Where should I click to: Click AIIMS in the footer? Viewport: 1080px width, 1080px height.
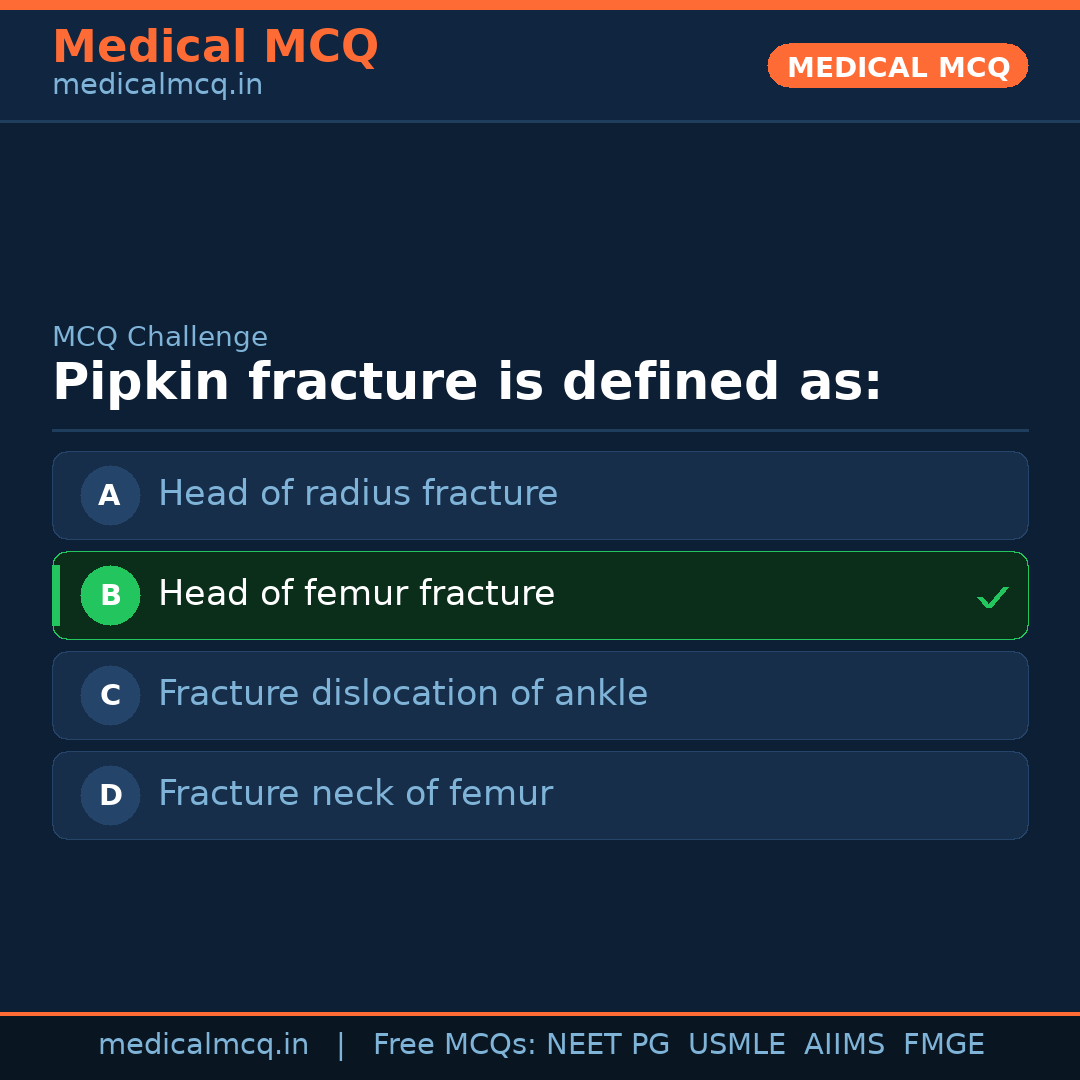point(844,1045)
